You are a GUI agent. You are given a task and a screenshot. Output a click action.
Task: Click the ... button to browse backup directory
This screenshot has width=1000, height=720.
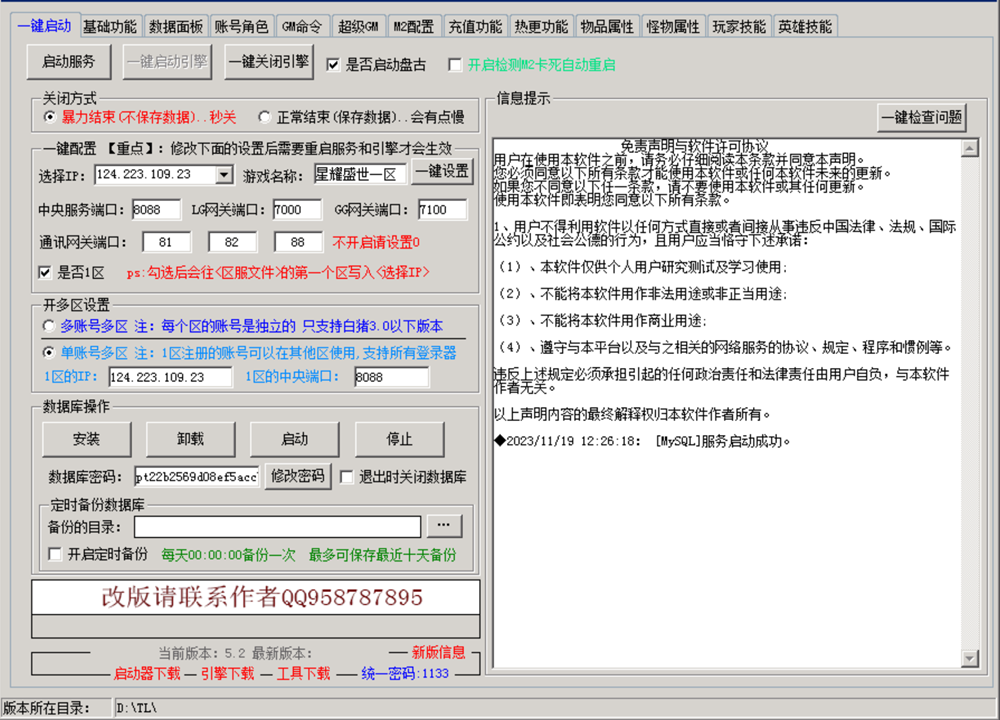(444, 525)
